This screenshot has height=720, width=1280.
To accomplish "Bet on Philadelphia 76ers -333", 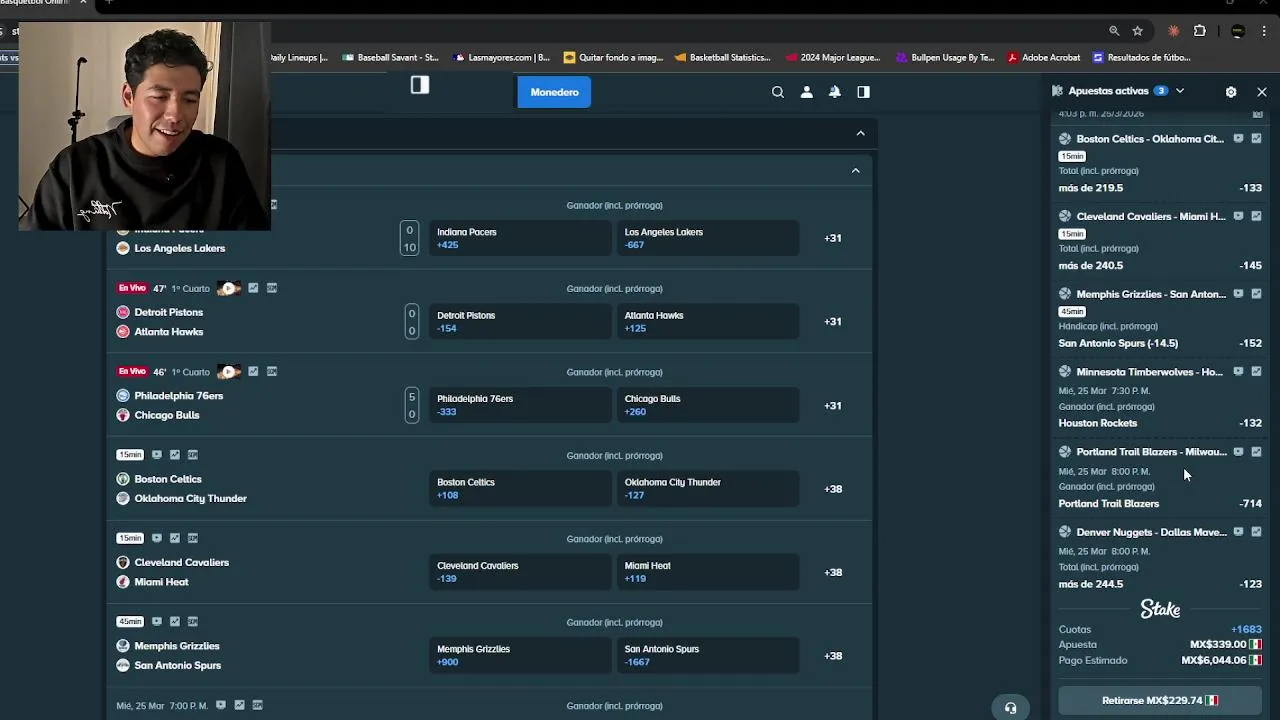I will pyautogui.click(x=520, y=406).
